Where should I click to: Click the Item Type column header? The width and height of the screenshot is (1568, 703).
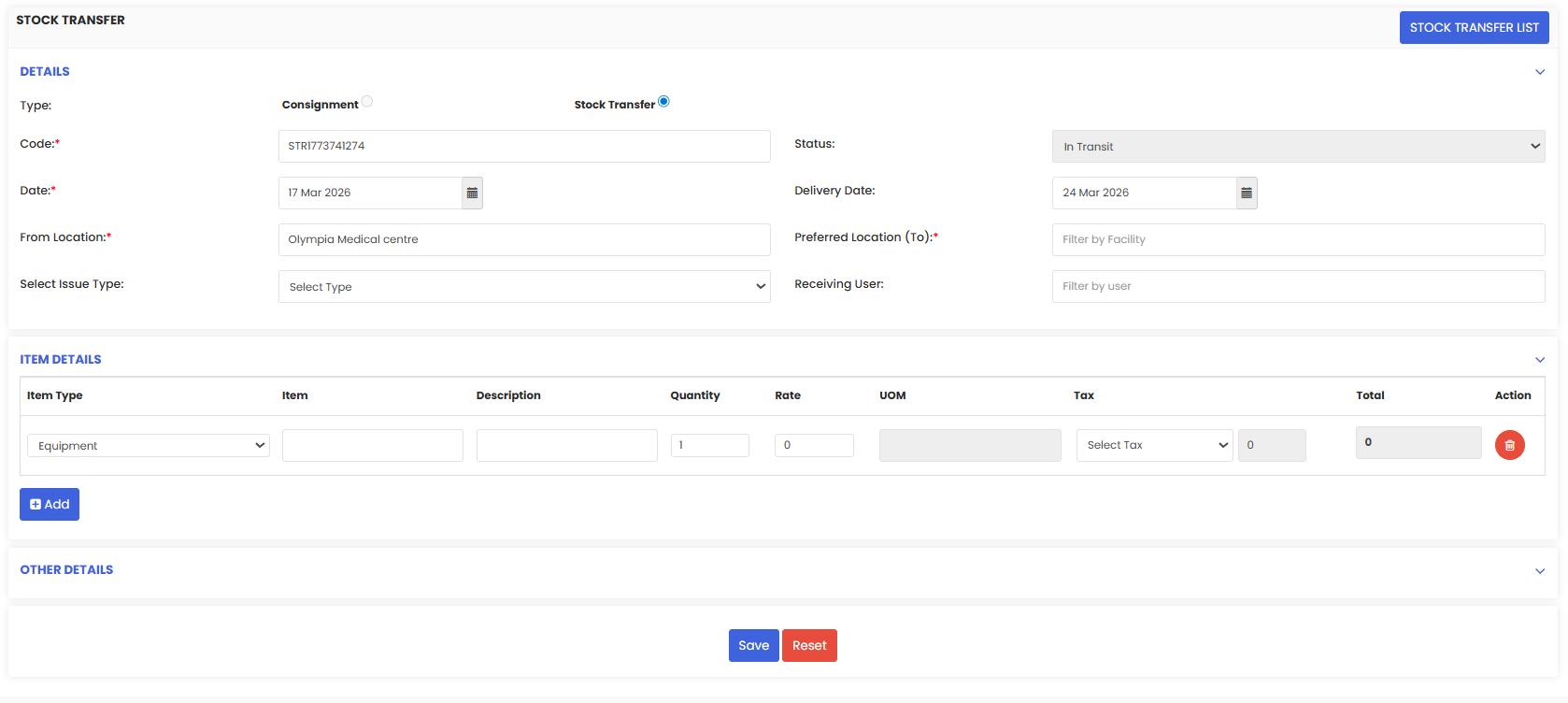pyautogui.click(x=55, y=395)
